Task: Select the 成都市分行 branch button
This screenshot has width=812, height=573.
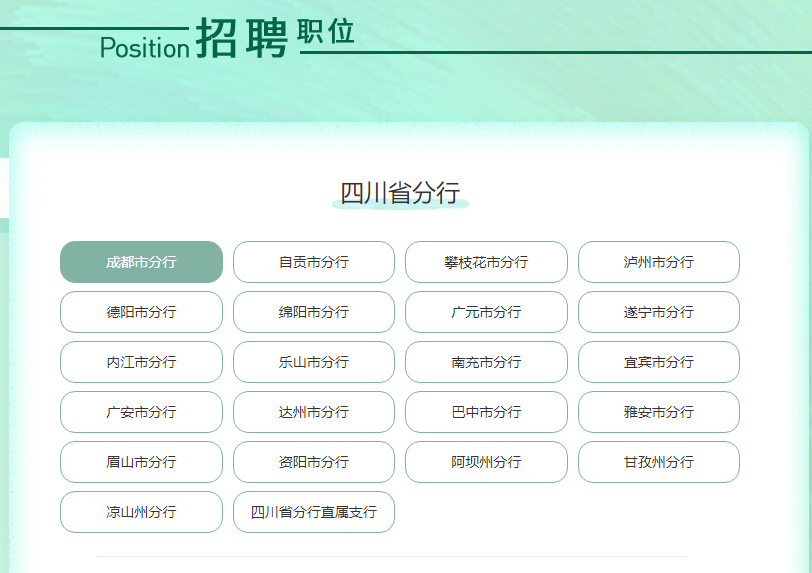Action: 141,262
